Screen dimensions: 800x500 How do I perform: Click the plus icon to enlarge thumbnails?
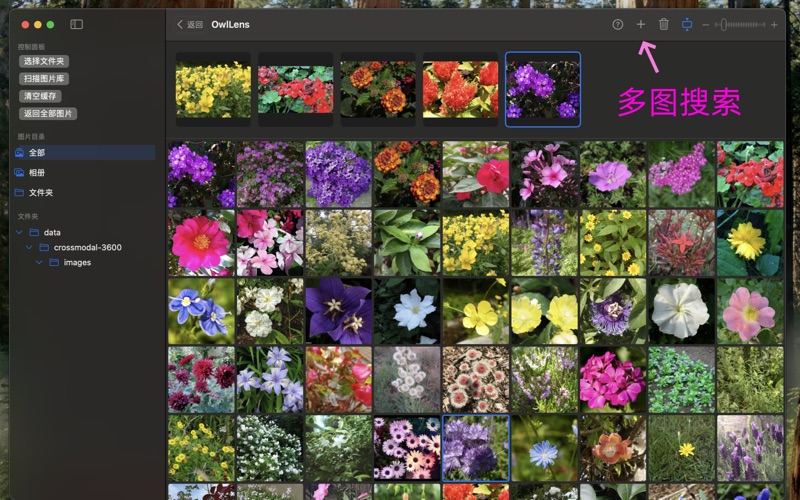(774, 24)
